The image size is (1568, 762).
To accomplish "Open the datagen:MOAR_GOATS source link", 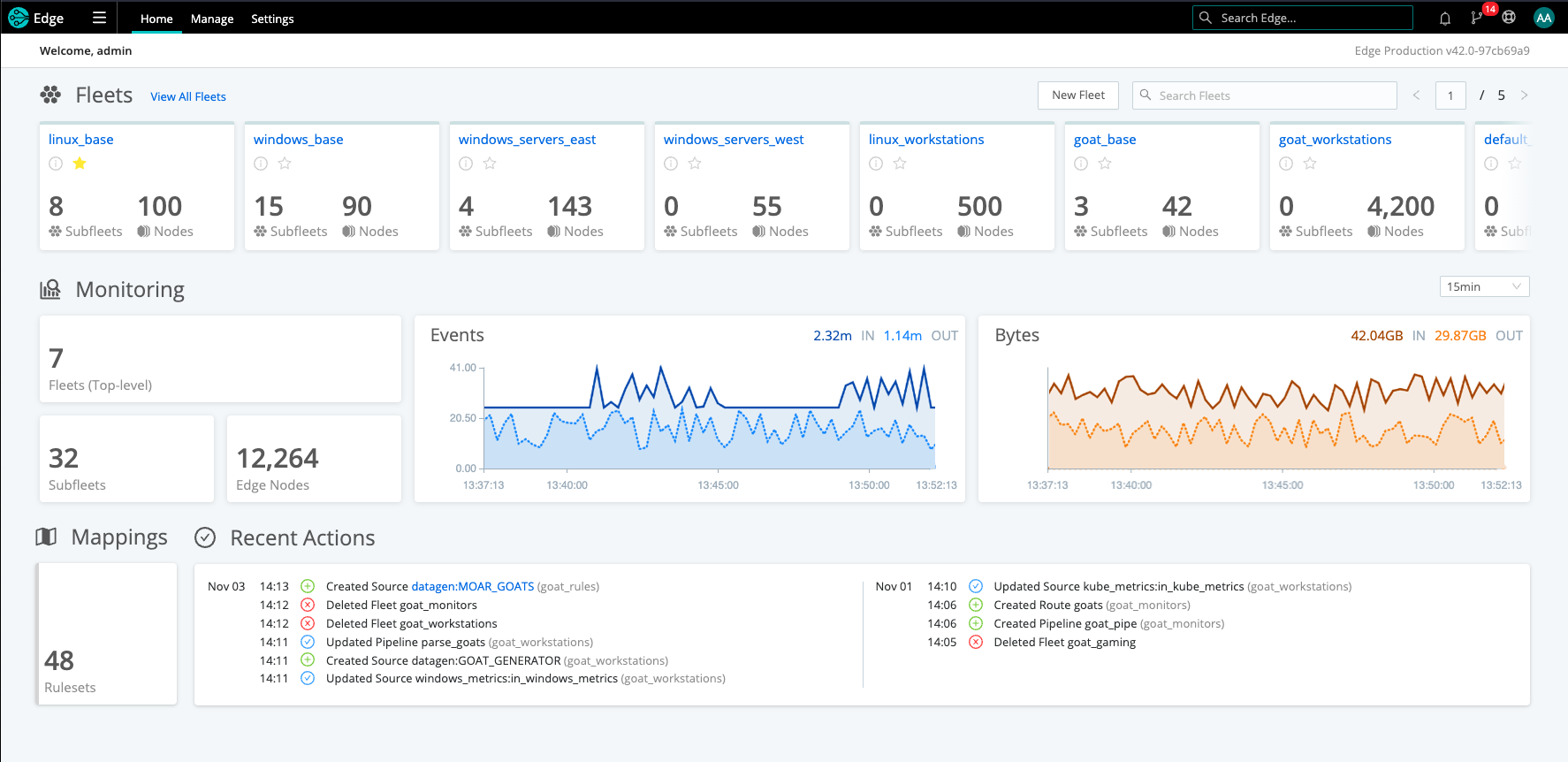I will tap(473, 586).
